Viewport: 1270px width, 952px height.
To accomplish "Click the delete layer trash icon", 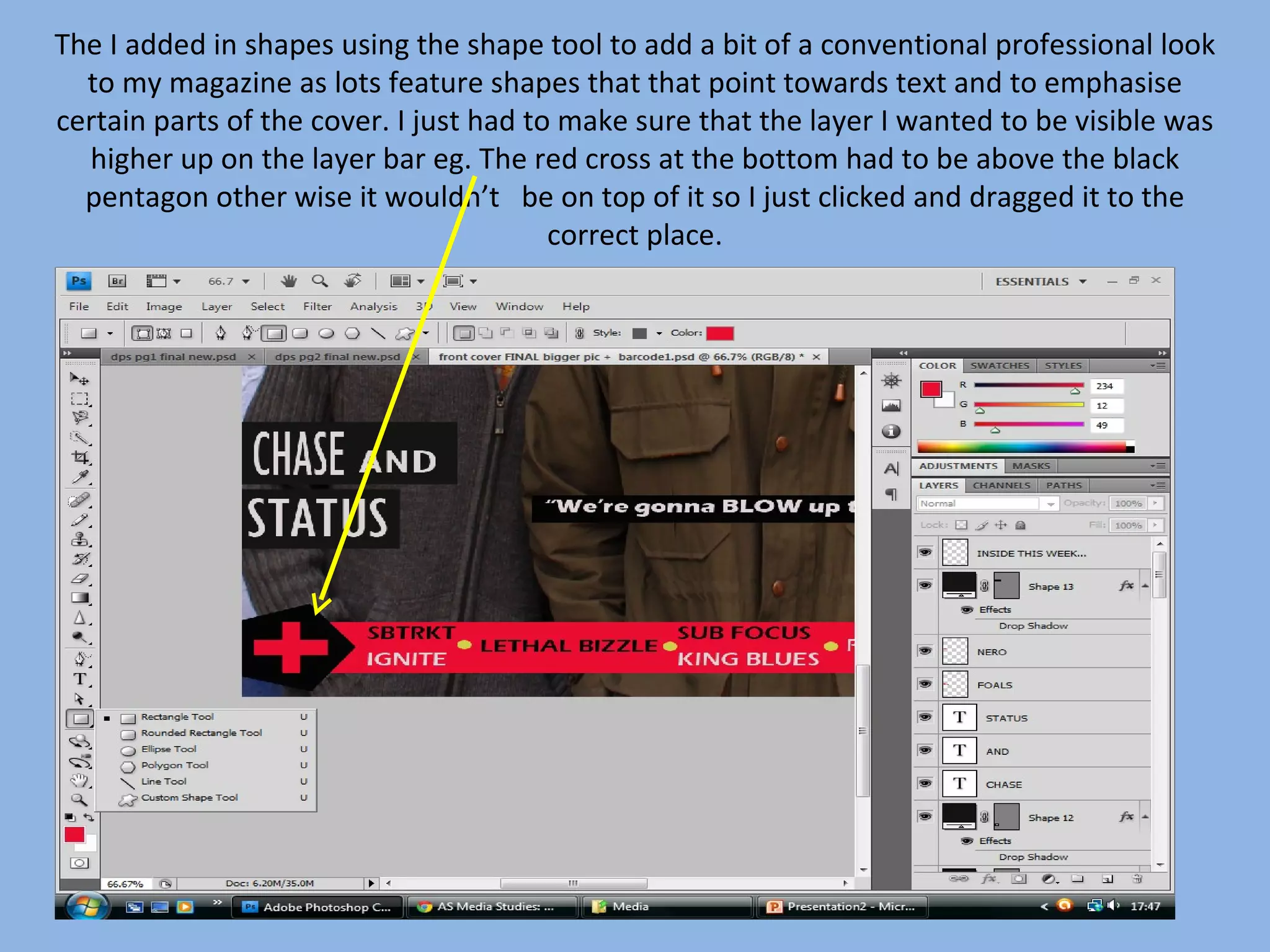I will pyautogui.click(x=1137, y=878).
